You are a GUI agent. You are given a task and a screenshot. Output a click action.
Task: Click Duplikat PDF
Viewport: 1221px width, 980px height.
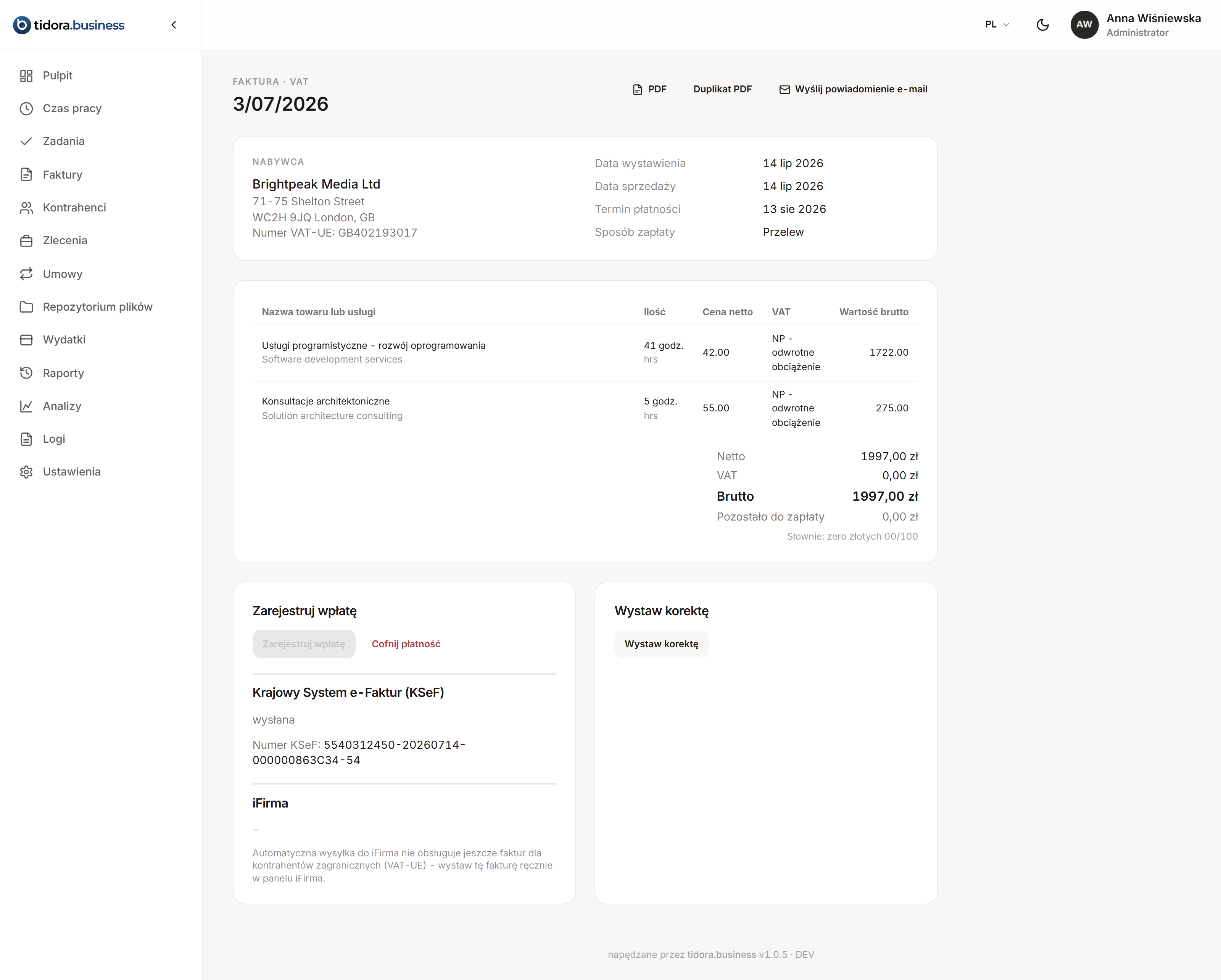(722, 89)
